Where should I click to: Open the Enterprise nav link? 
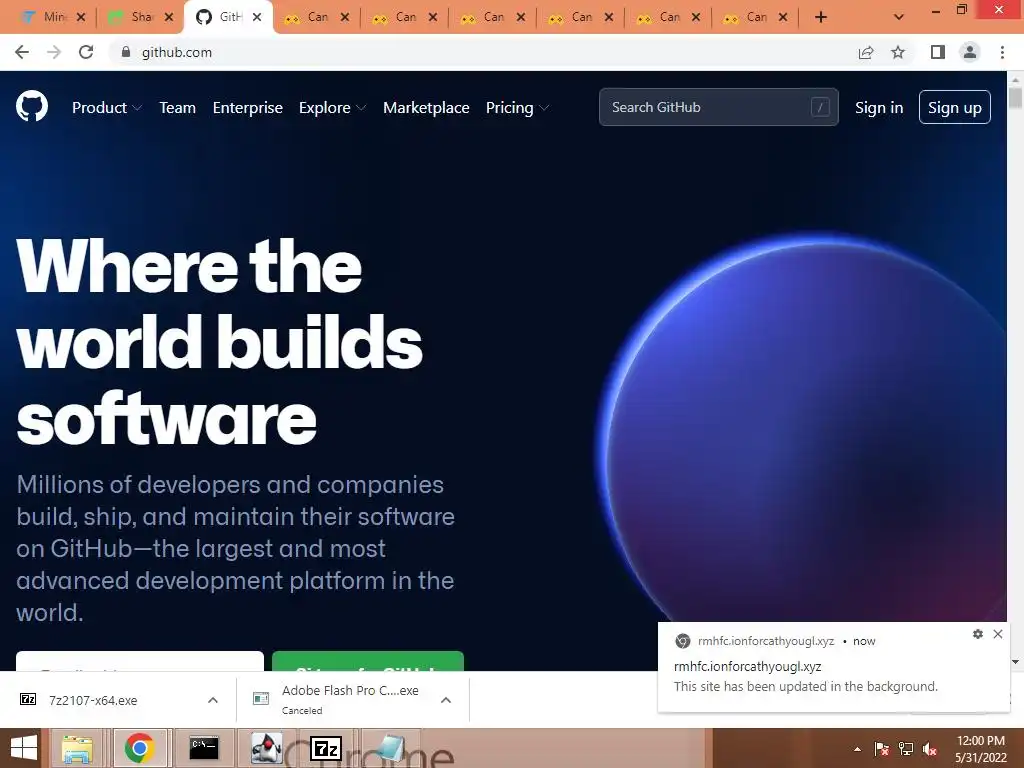pyautogui.click(x=248, y=108)
